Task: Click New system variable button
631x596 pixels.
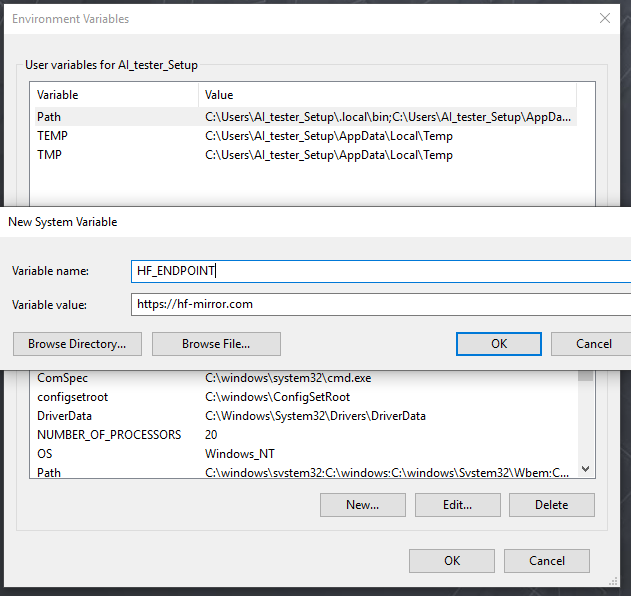Action: point(362,505)
